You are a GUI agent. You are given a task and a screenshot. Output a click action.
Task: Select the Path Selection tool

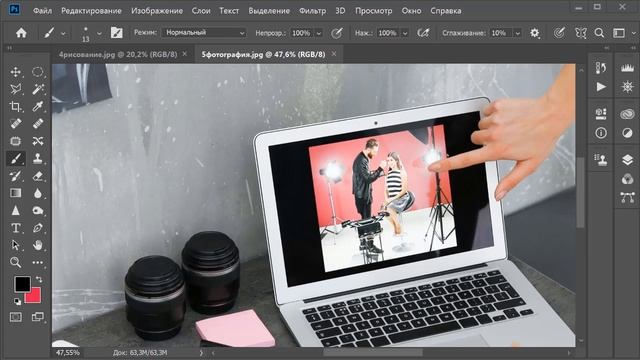[x=16, y=245]
